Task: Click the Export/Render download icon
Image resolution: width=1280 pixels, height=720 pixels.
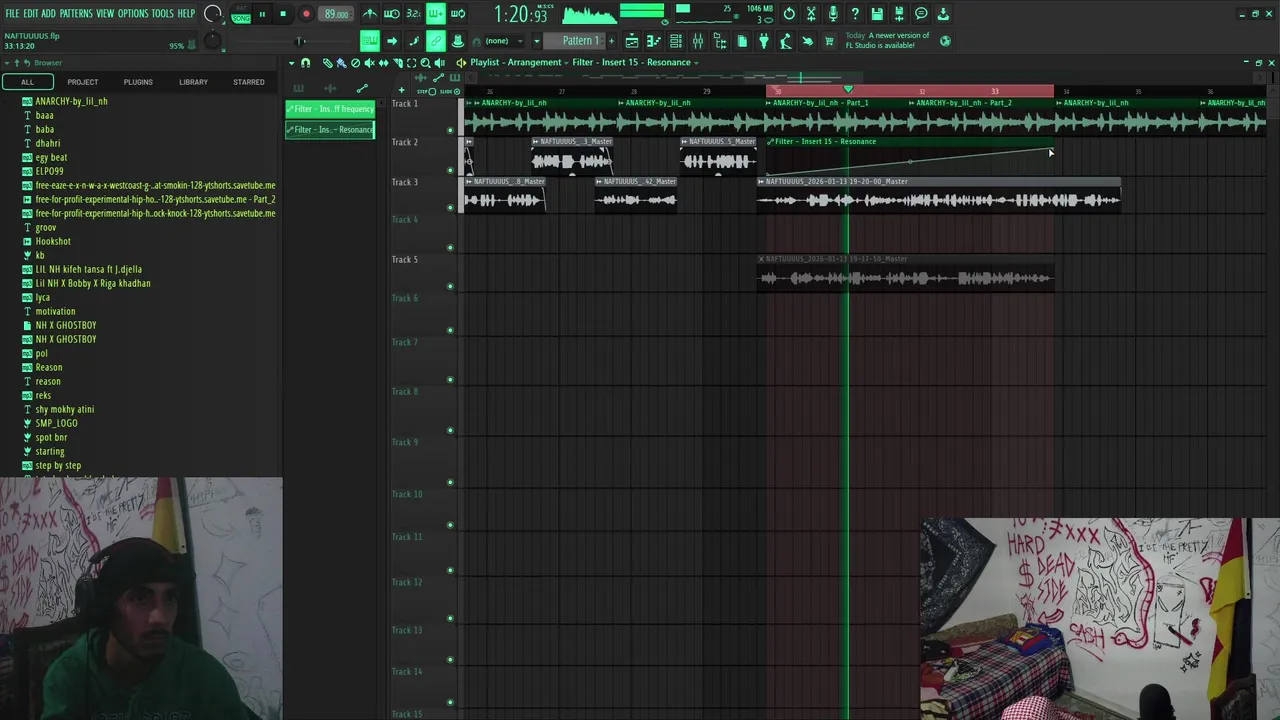Action: (943, 14)
